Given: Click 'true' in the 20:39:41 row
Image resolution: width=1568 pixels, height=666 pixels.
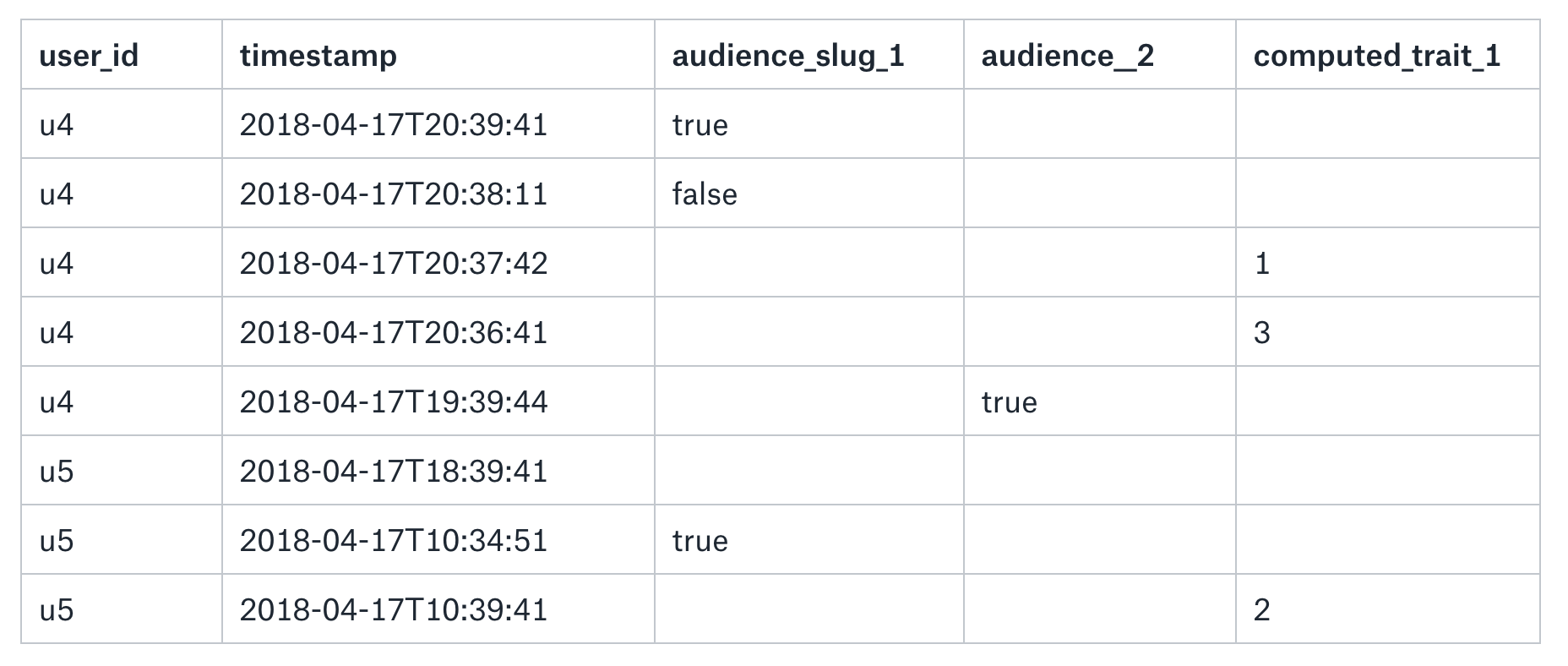Looking at the screenshot, I should [x=700, y=125].
